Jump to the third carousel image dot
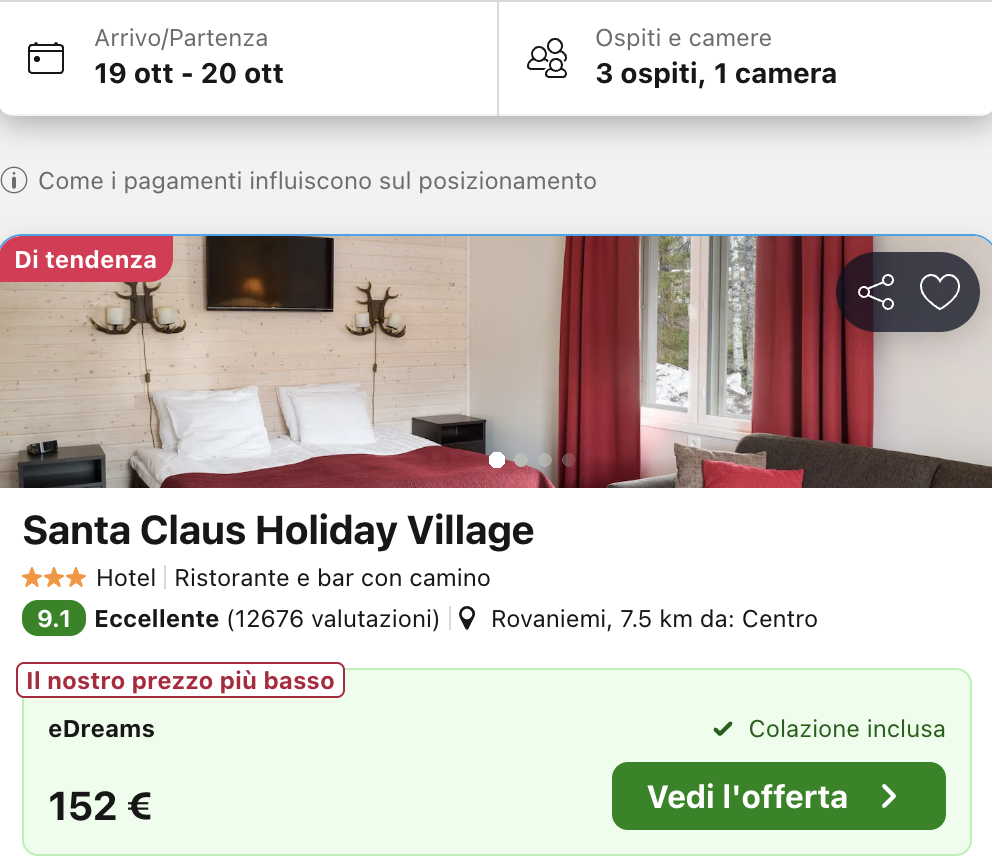The height and width of the screenshot is (866, 992). pyautogui.click(x=545, y=460)
